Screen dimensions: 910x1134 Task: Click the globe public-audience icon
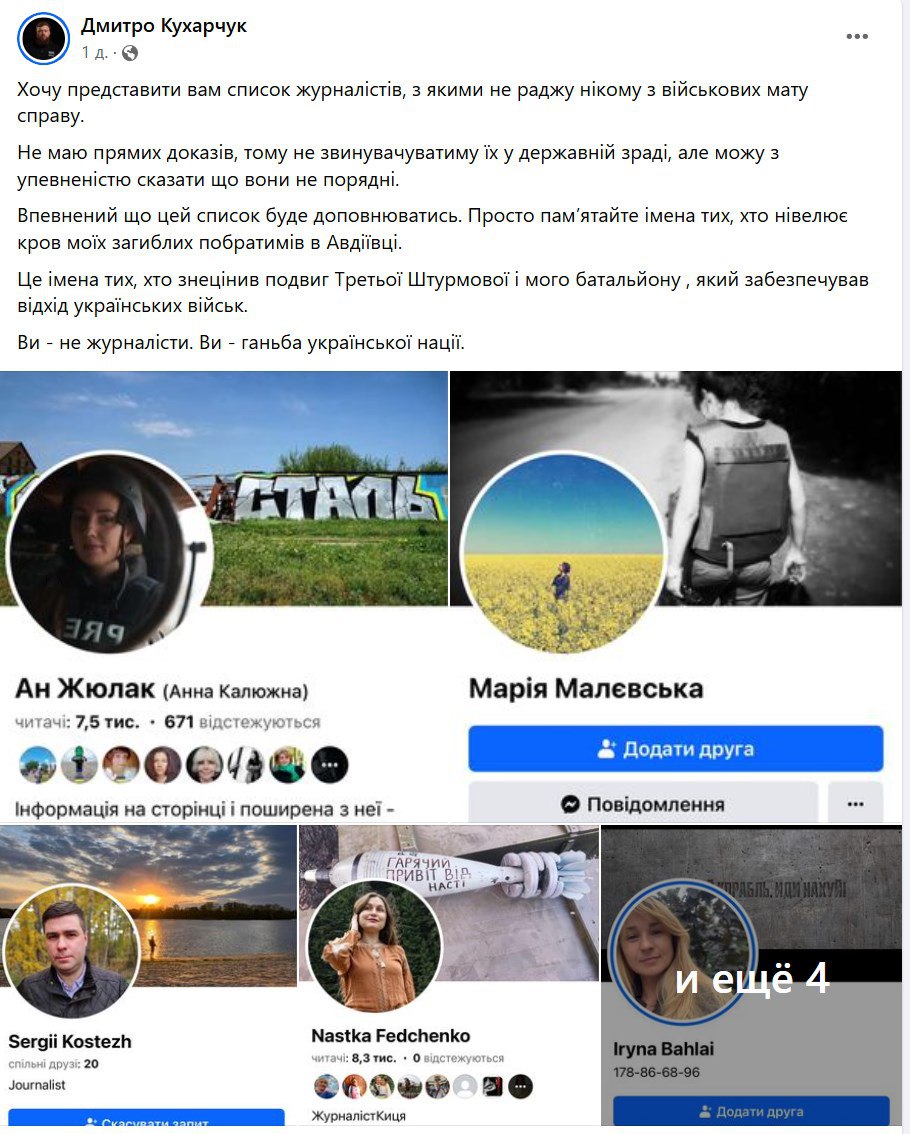pos(130,53)
